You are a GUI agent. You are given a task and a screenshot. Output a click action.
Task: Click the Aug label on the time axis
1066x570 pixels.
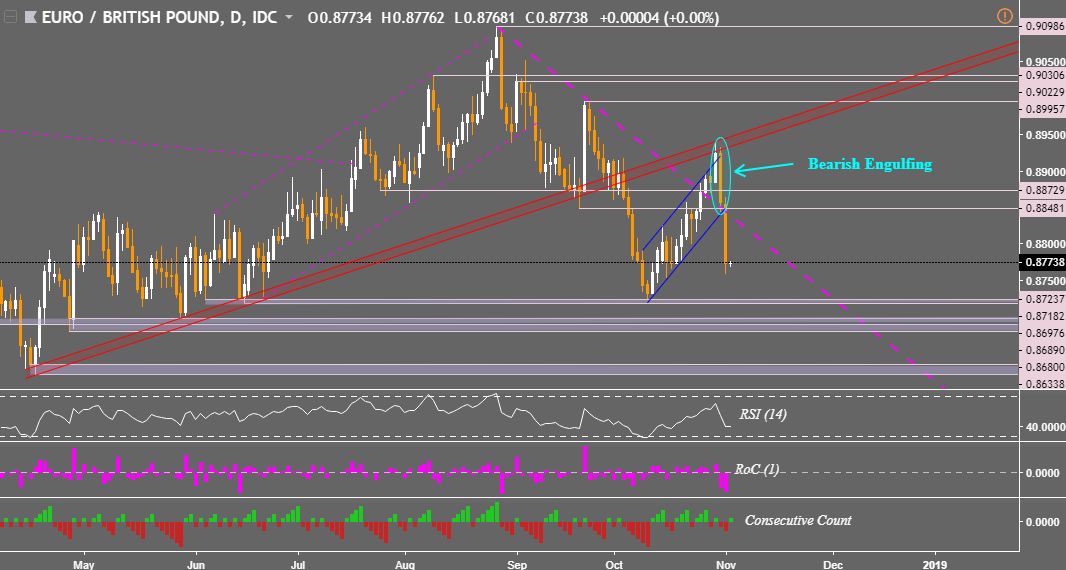pos(405,565)
